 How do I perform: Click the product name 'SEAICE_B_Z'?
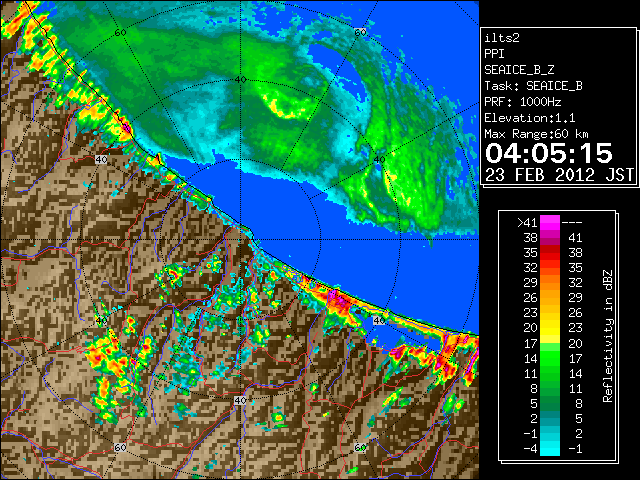[519, 70]
